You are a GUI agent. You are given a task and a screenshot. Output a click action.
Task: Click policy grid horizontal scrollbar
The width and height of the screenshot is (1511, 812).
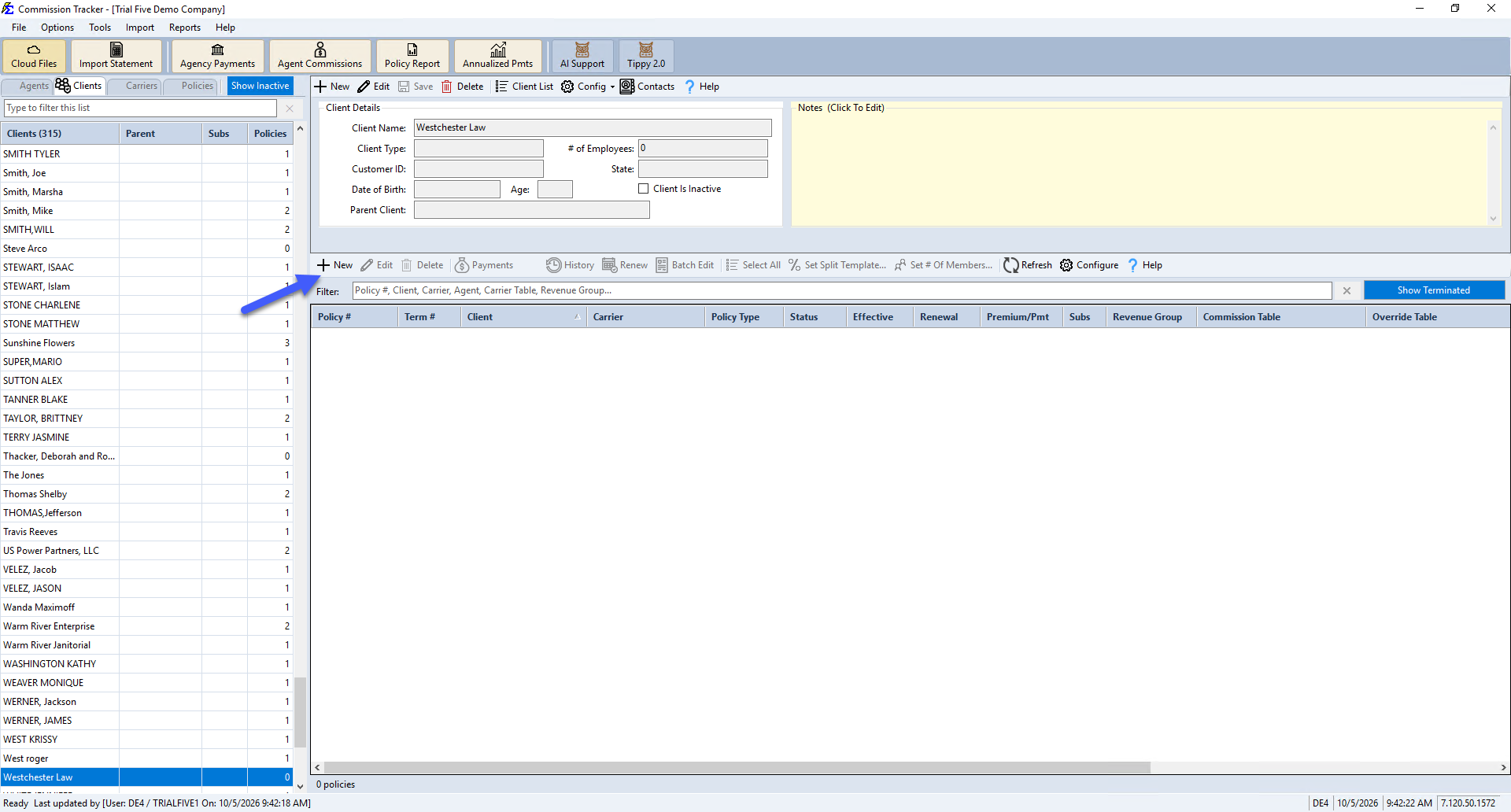coord(737,767)
